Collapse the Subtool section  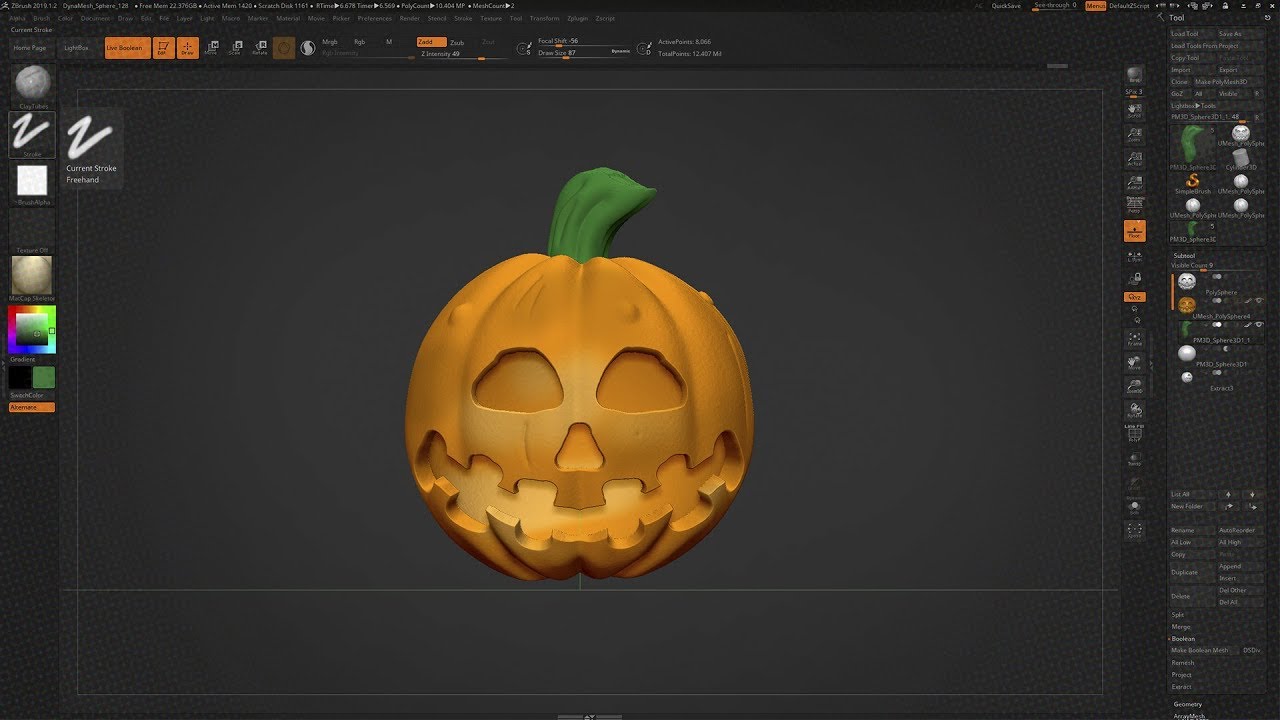tap(1184, 256)
